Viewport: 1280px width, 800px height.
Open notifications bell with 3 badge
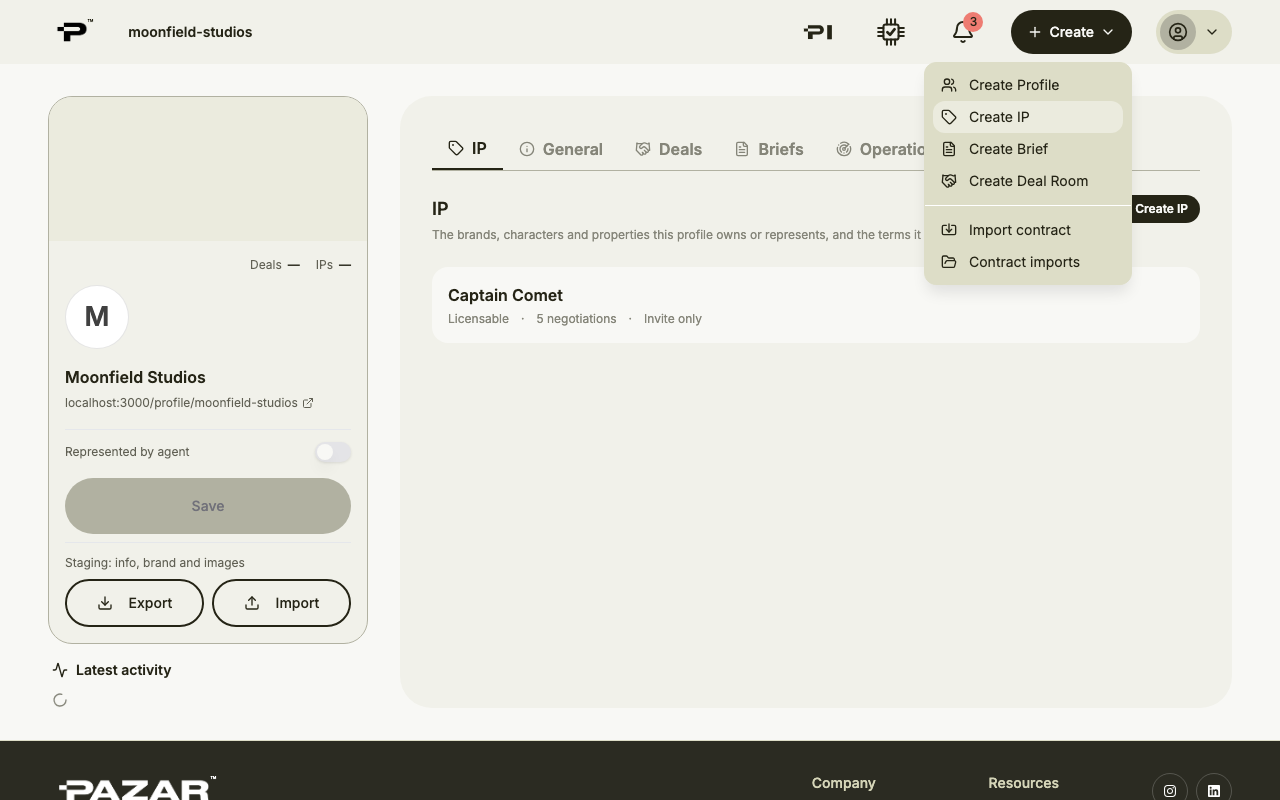click(963, 32)
